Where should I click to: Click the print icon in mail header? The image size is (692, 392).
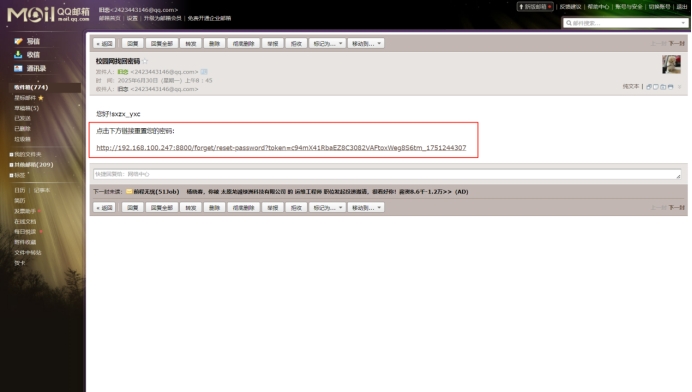(x=670, y=87)
